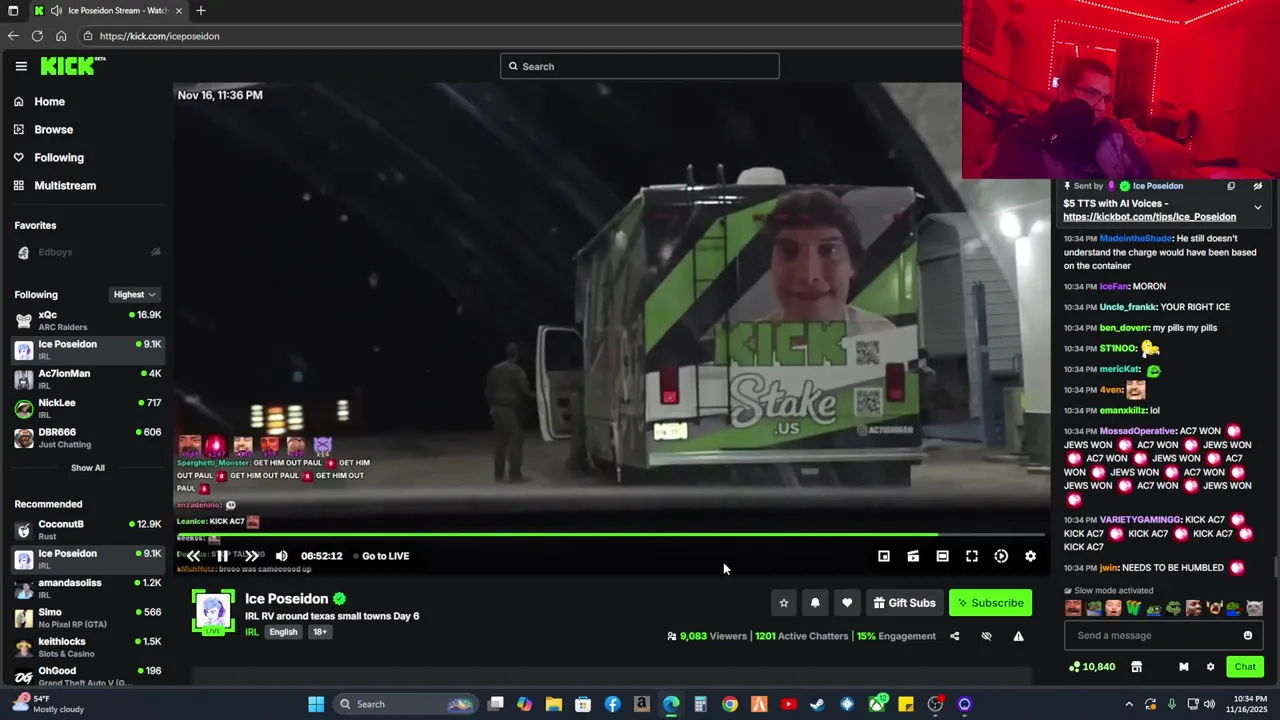Image resolution: width=1280 pixels, height=720 pixels.
Task: Report the stream warning icon
Action: point(1018,636)
